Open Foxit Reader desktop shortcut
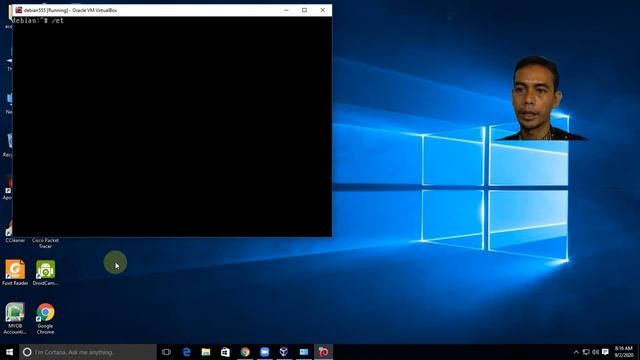Viewport: 640px width, 360px height. pyautogui.click(x=15, y=273)
